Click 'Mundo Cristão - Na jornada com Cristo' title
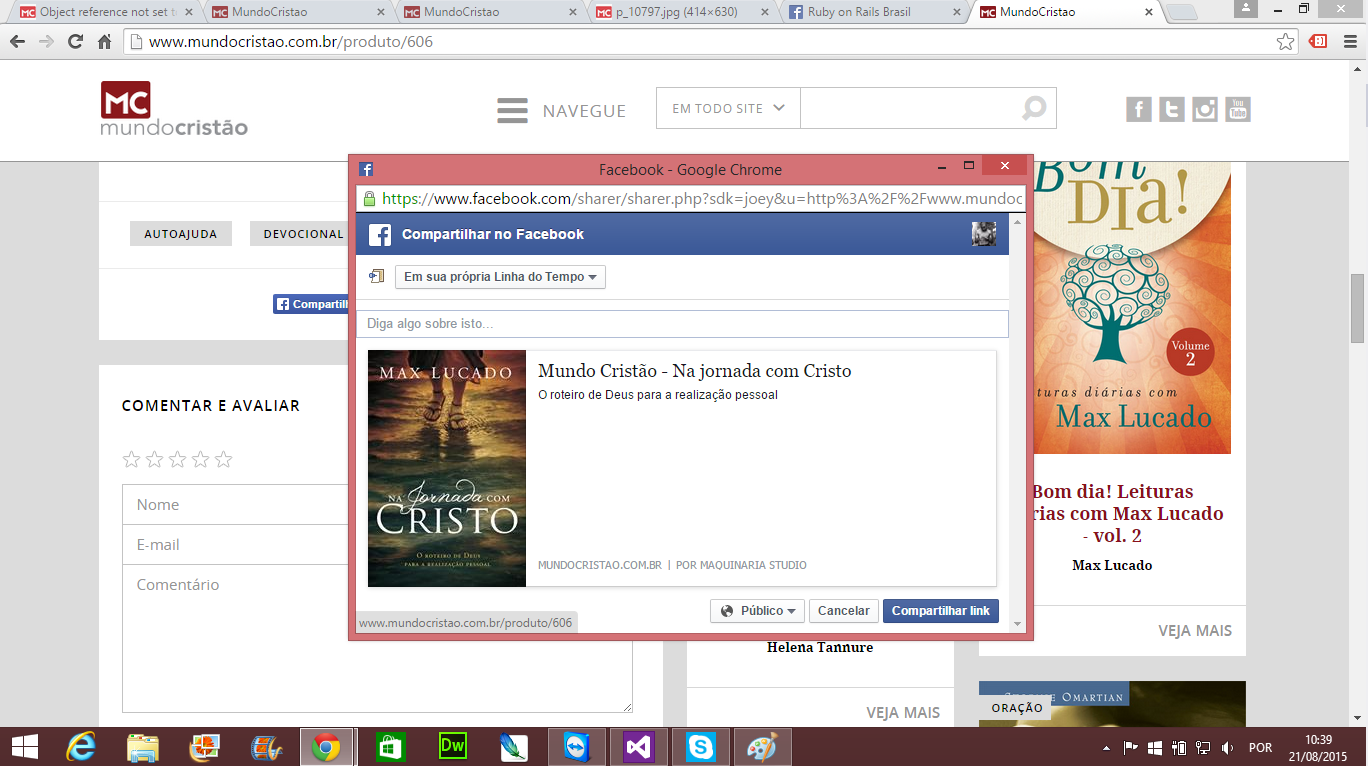Screen dimensions: 1368x766 [695, 371]
